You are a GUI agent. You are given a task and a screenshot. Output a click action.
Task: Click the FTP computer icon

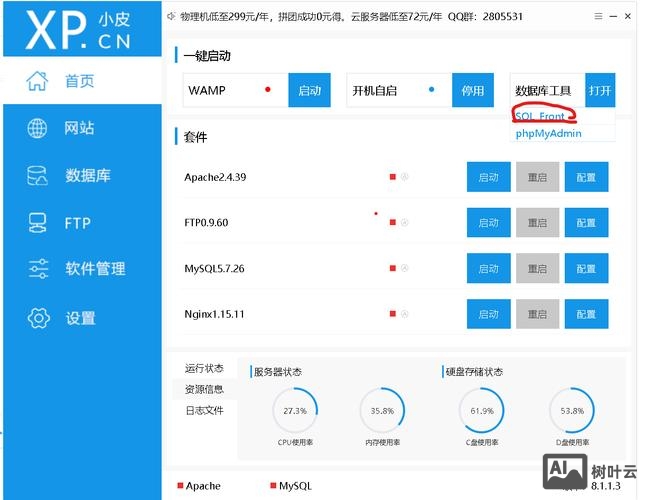click(x=37, y=223)
